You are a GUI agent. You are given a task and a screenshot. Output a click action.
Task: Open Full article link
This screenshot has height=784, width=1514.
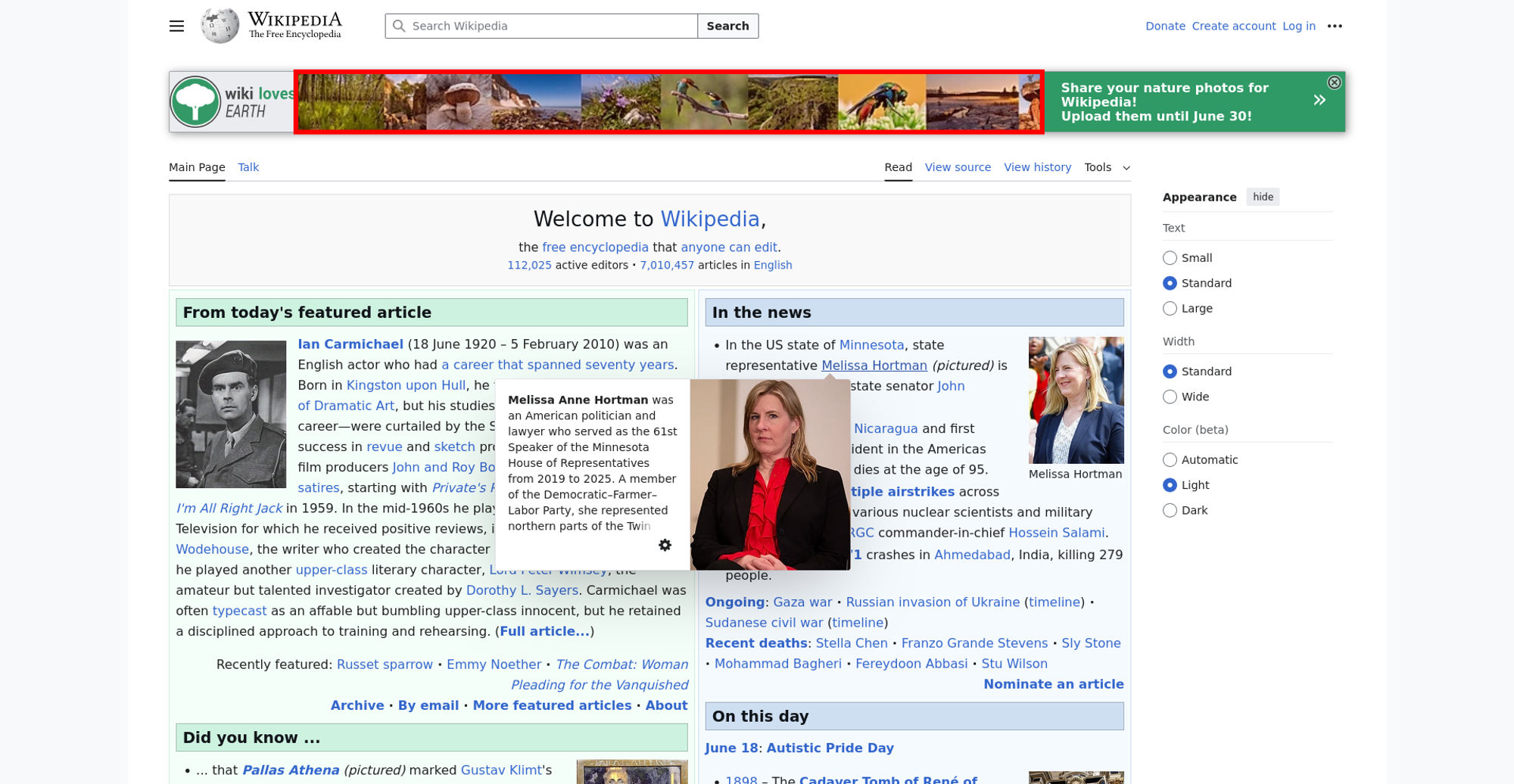tap(544, 631)
